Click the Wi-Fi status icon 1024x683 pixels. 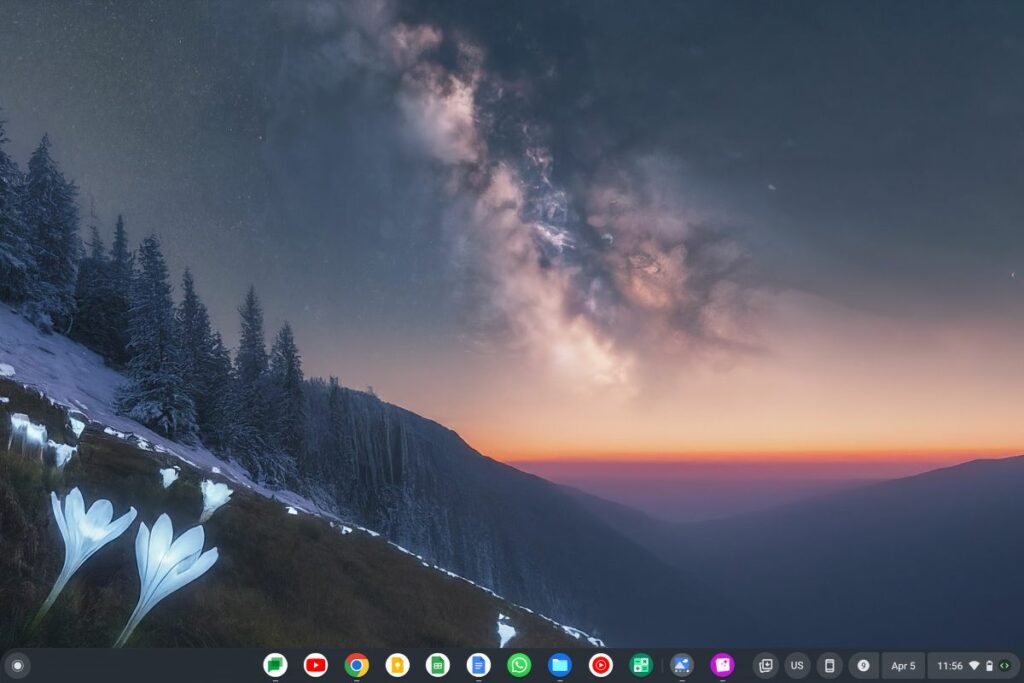click(x=974, y=665)
